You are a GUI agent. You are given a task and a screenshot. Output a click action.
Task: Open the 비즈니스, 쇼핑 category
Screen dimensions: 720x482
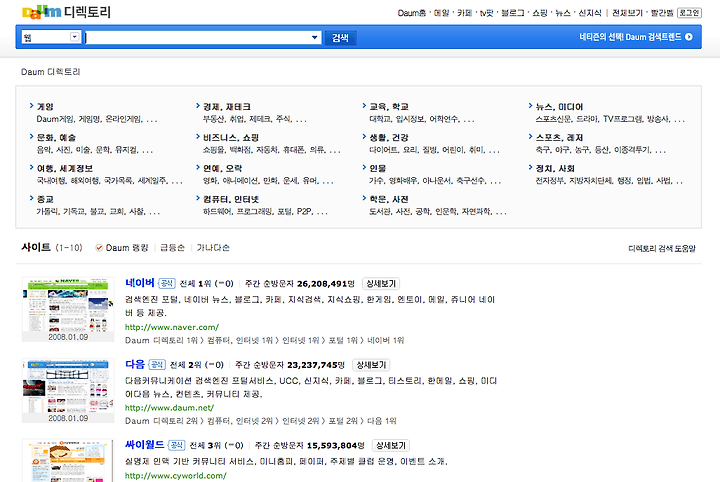pos(231,137)
